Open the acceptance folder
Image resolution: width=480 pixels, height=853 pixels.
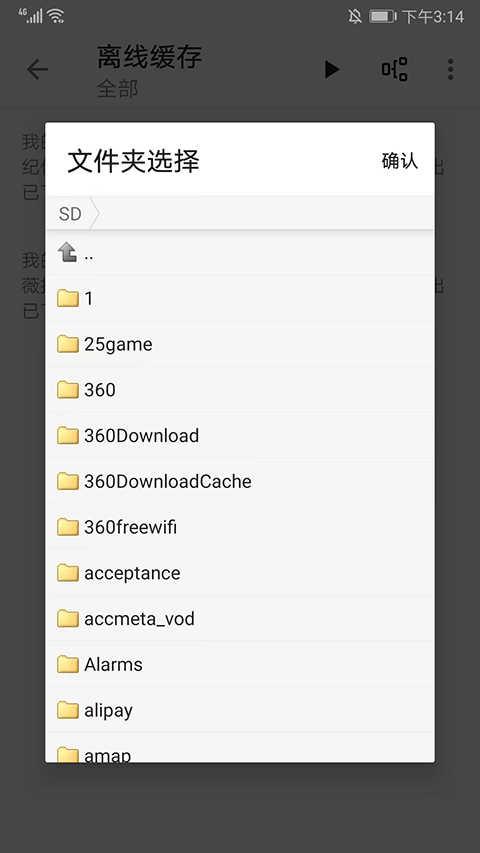pyautogui.click(x=239, y=572)
